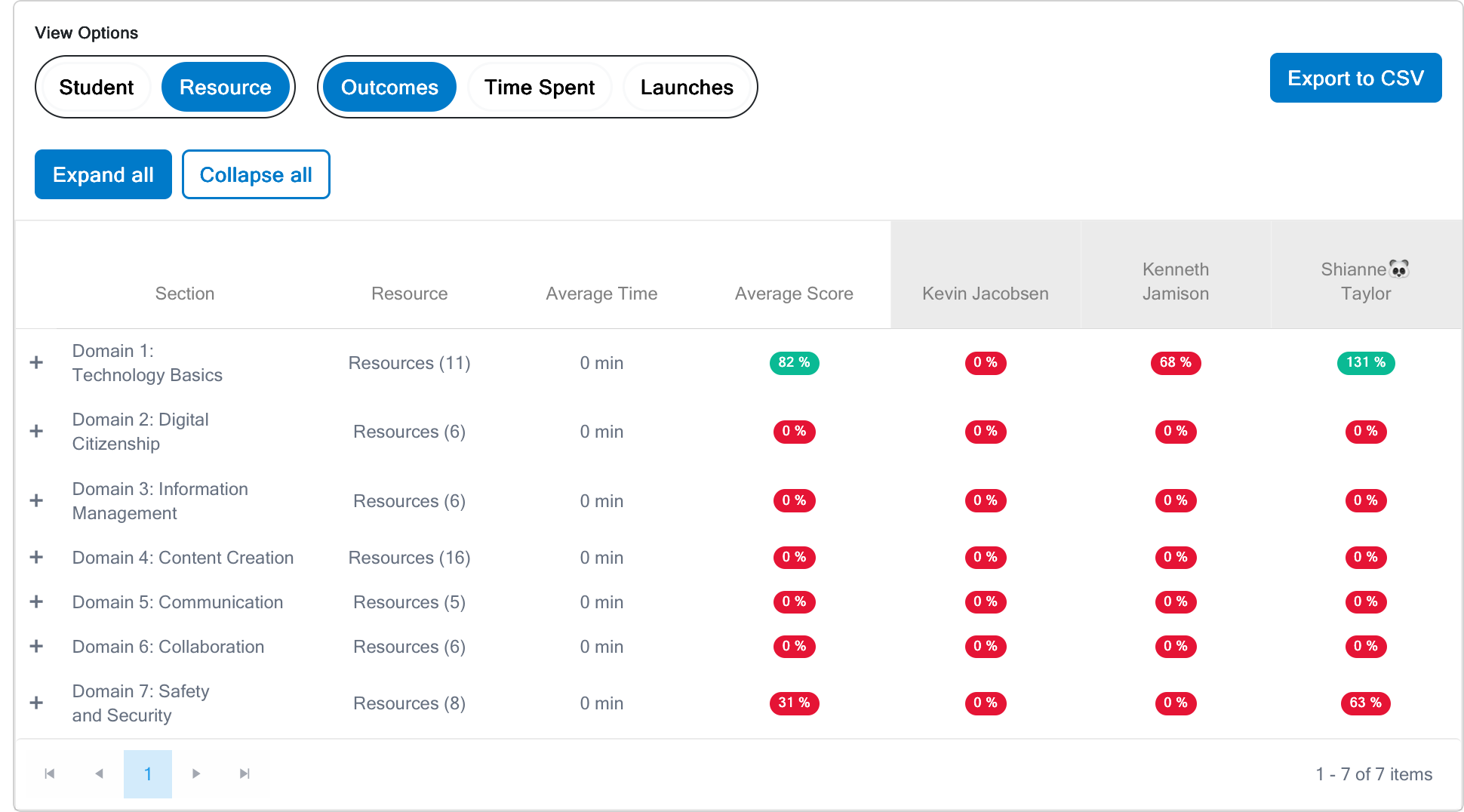Toggle to the Launches view
The width and height of the screenshot is (1464, 812).
[687, 87]
